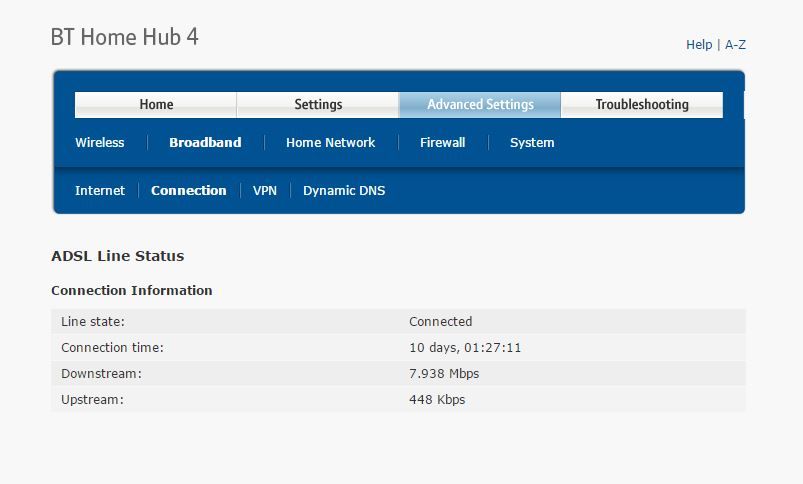803x484 pixels.
Task: Go to the Wireless section
Action: pyautogui.click(x=99, y=142)
